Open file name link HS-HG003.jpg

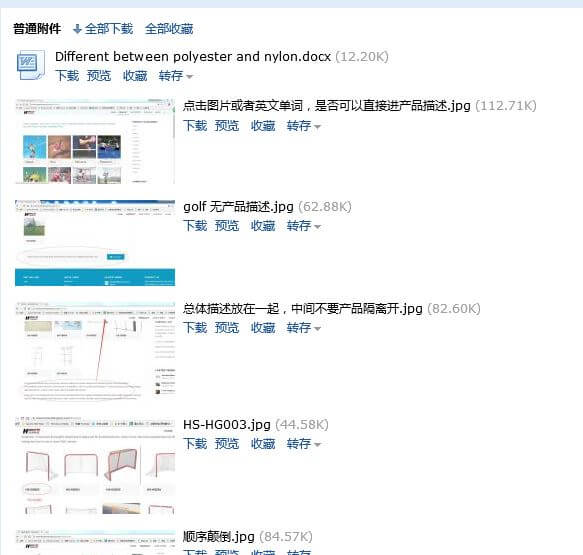click(x=227, y=425)
